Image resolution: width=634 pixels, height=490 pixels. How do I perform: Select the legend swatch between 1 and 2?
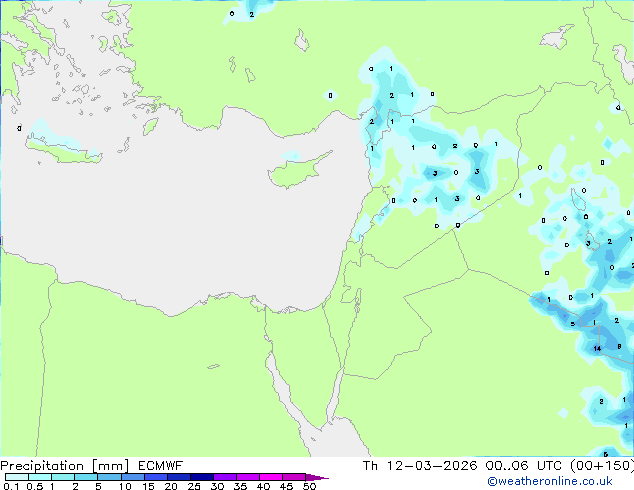[x=63, y=477]
